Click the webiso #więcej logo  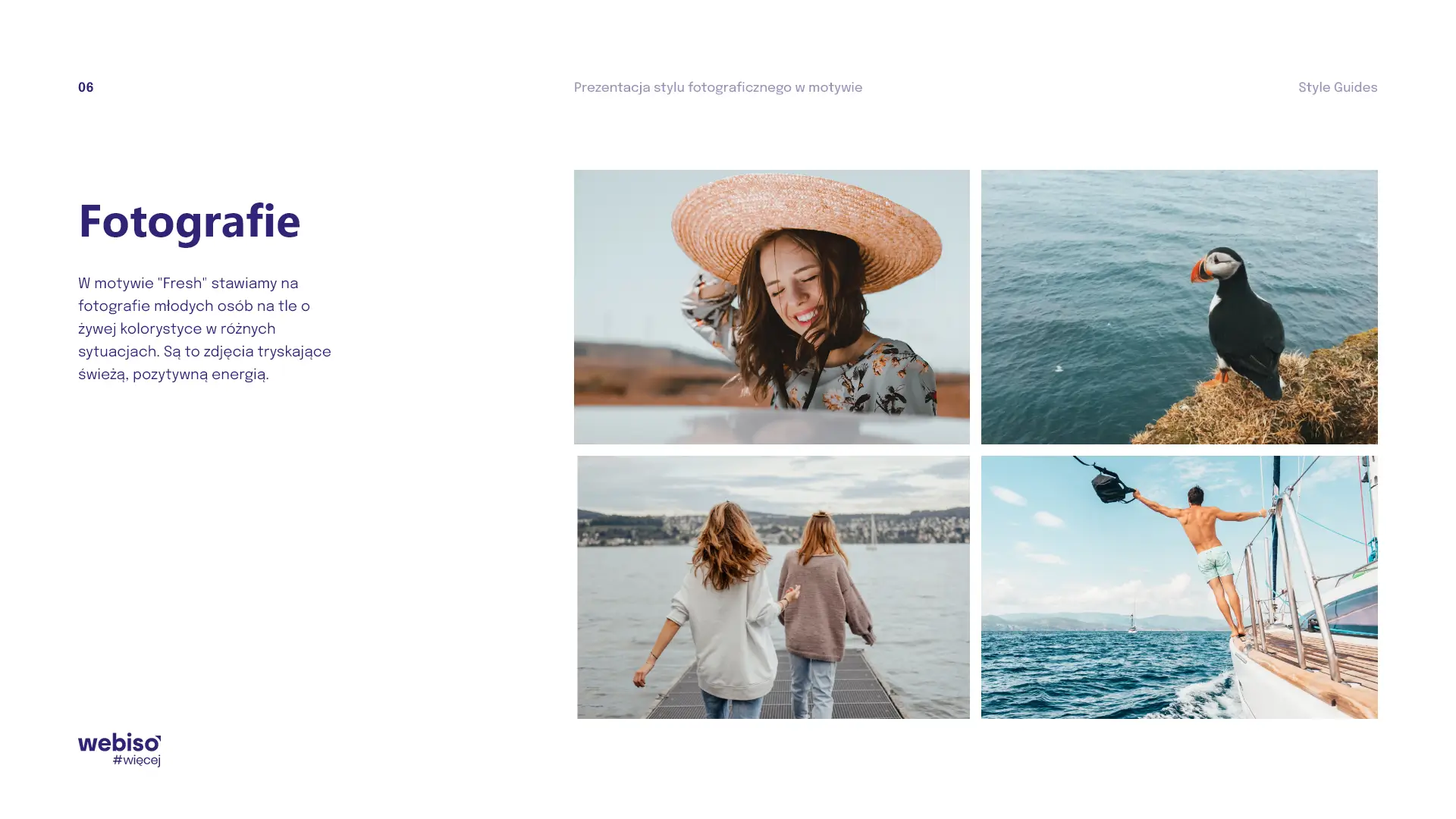(119, 749)
